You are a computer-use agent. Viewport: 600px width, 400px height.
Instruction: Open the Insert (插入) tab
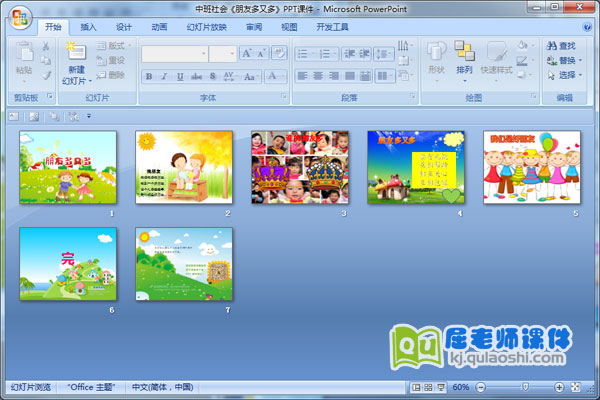(89, 27)
